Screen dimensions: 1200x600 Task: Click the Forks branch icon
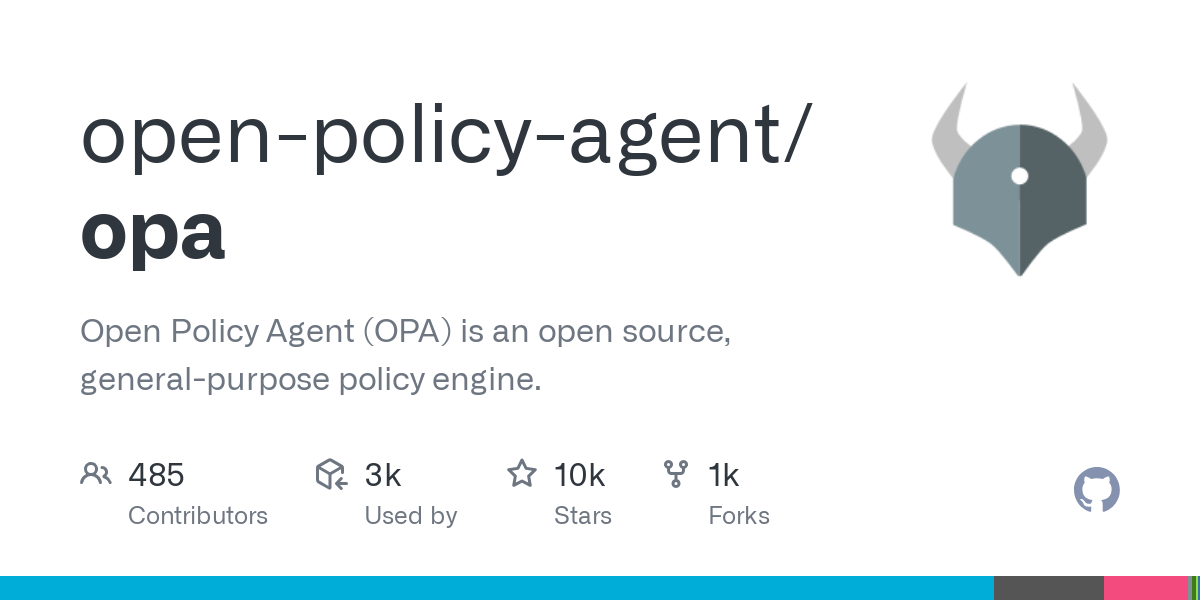(x=676, y=474)
